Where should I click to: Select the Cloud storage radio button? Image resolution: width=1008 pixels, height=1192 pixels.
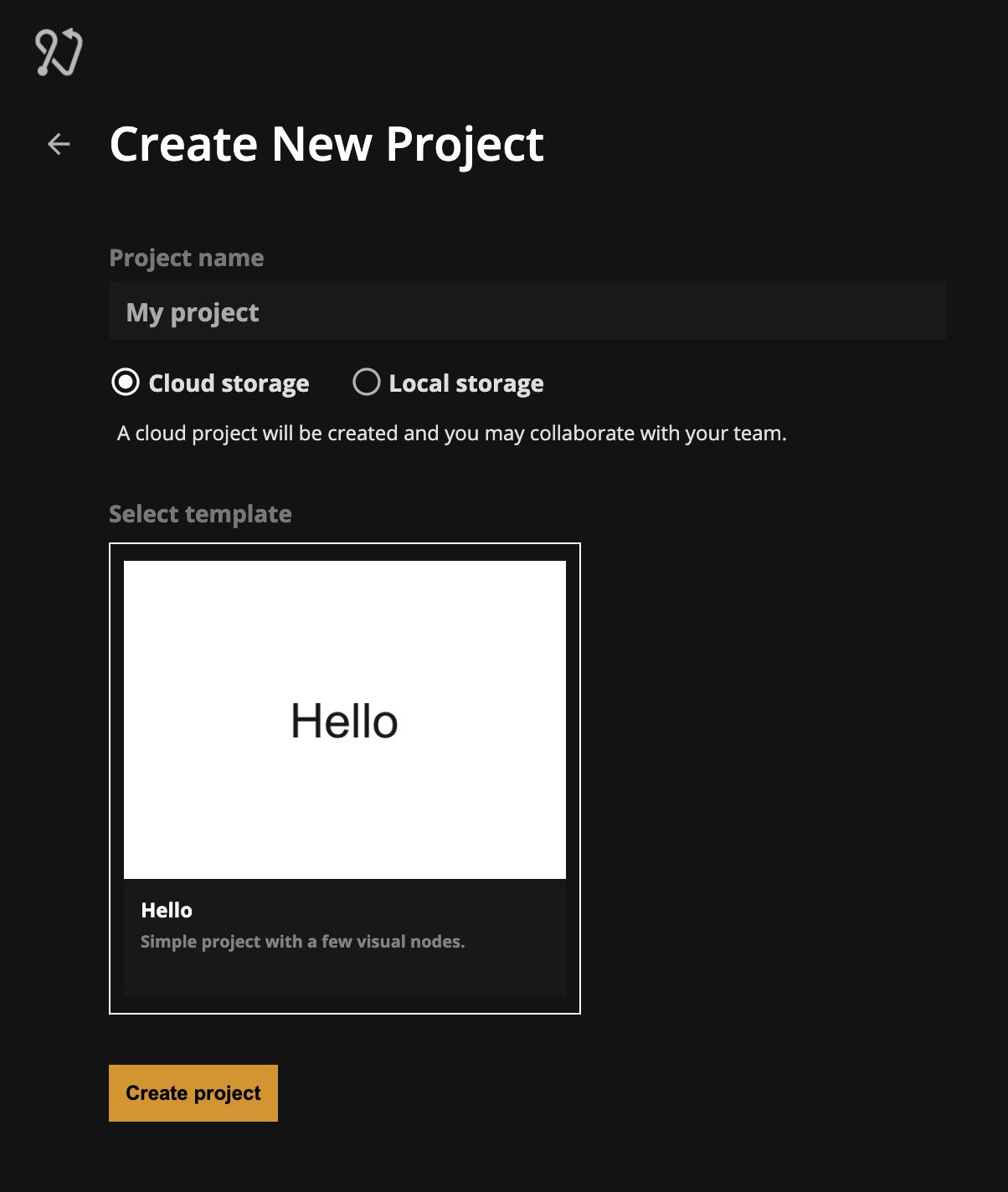[x=126, y=383]
